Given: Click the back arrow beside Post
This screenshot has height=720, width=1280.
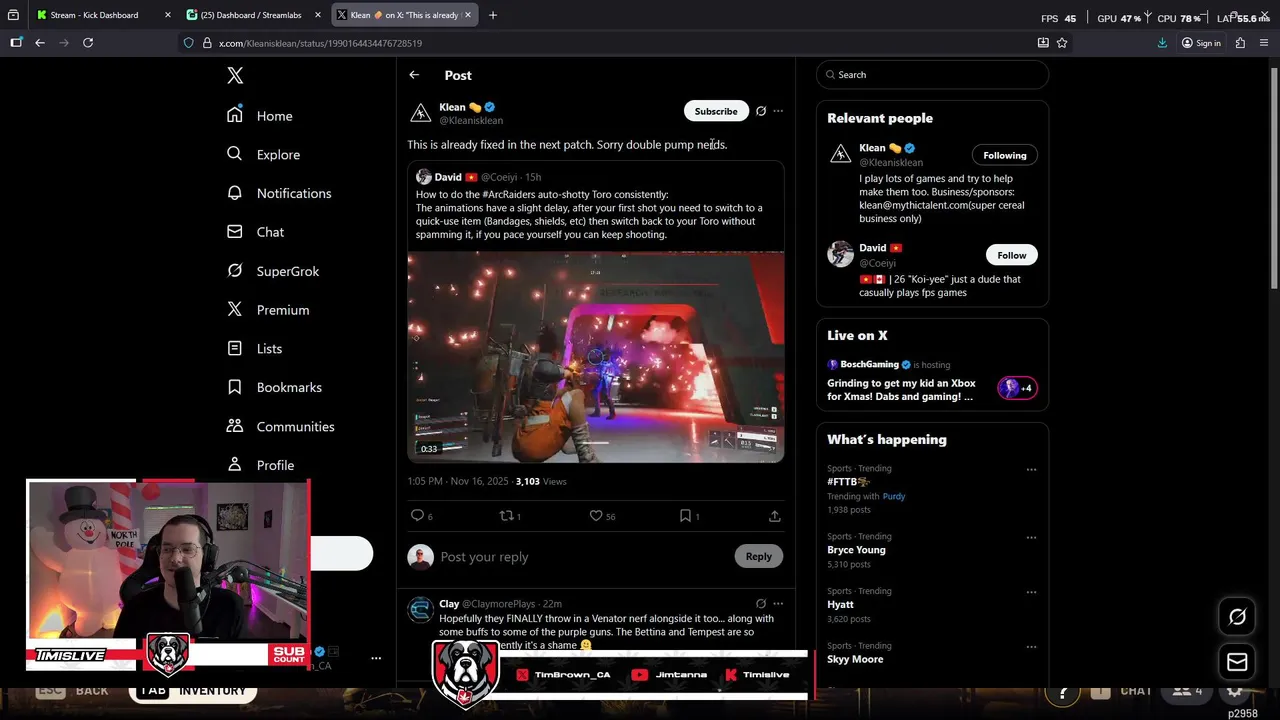Looking at the screenshot, I should click(x=414, y=75).
